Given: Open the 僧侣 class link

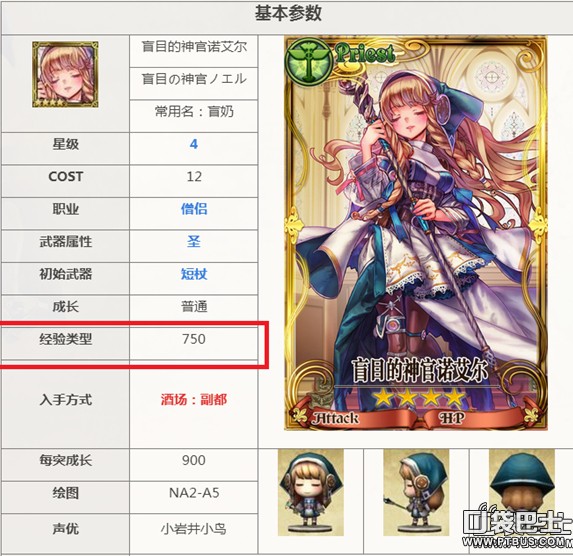Looking at the screenshot, I should pos(194,209).
